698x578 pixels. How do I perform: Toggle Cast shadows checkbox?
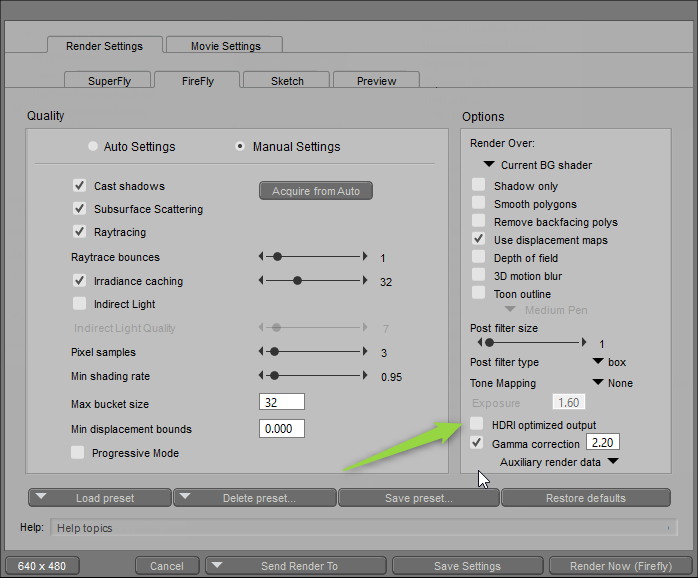(x=80, y=186)
